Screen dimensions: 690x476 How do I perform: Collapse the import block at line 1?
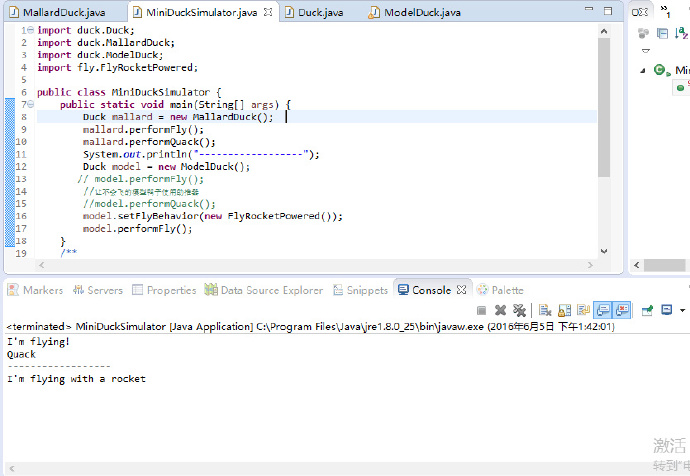(30, 30)
